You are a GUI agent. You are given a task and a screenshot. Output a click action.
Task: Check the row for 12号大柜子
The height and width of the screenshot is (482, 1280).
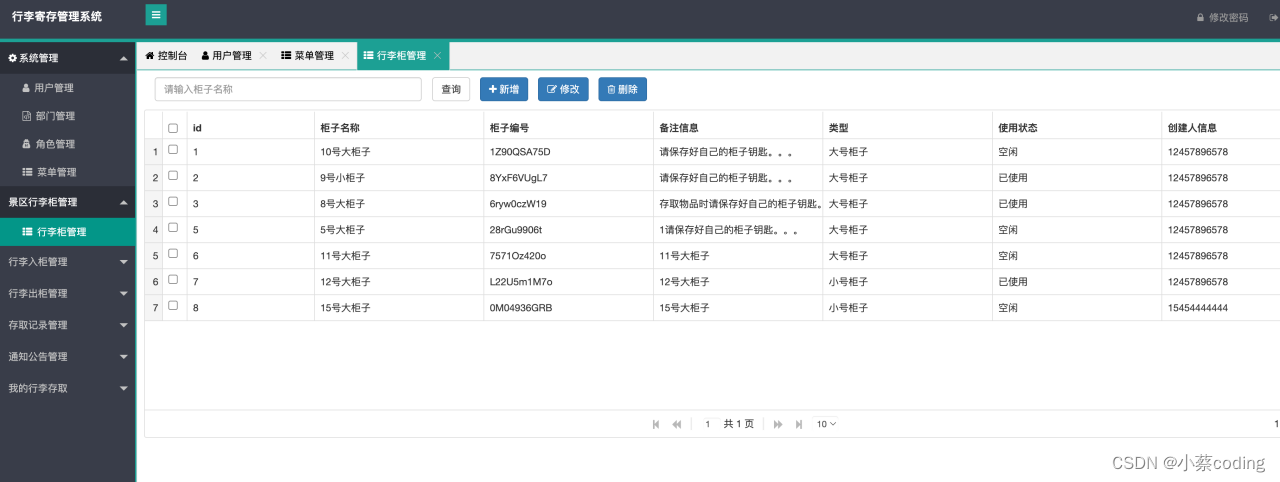click(x=173, y=280)
